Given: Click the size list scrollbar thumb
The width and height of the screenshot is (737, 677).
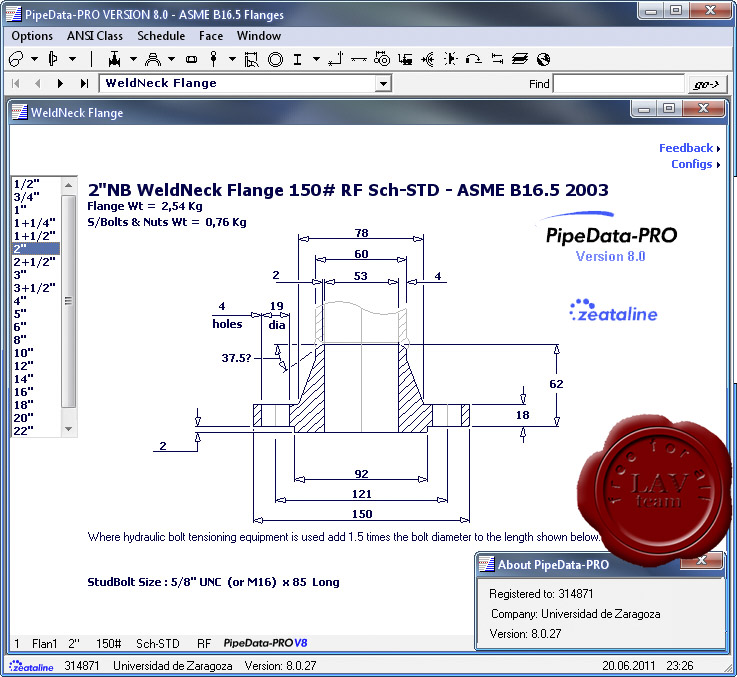Looking at the screenshot, I should [69, 301].
